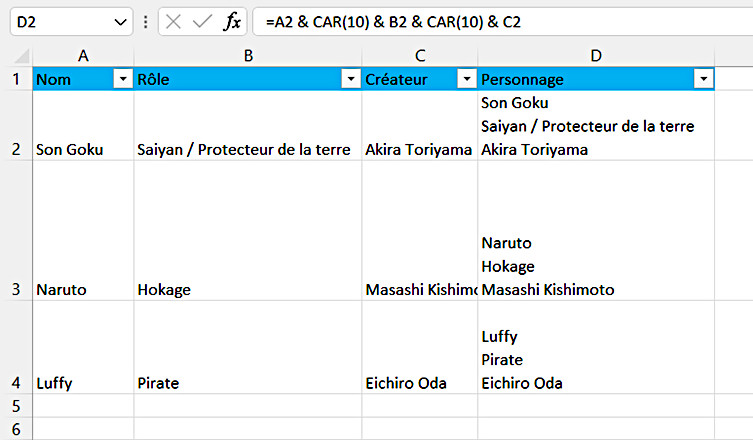Screen dimensions: 753x440
Task: Open the Créateur column filter dropdown
Action: [x=466, y=79]
